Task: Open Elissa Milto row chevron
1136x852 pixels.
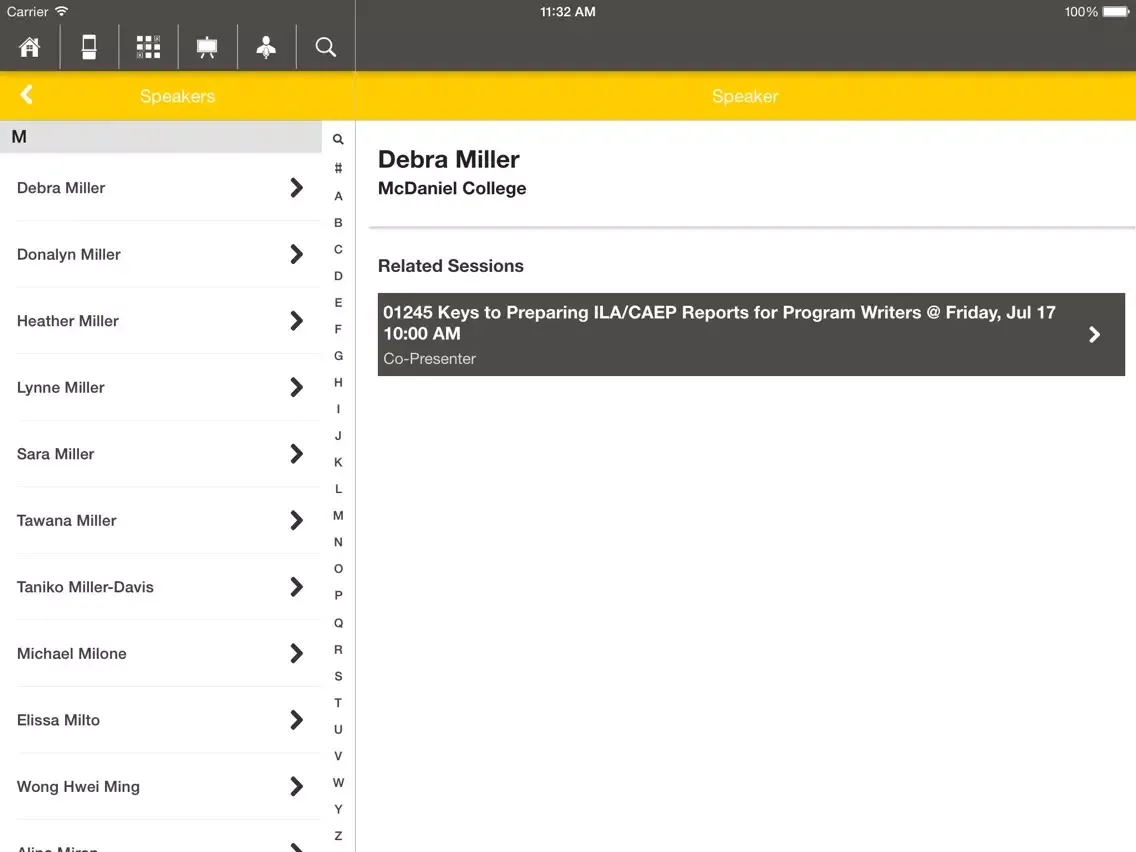Action: pyautogui.click(x=296, y=720)
